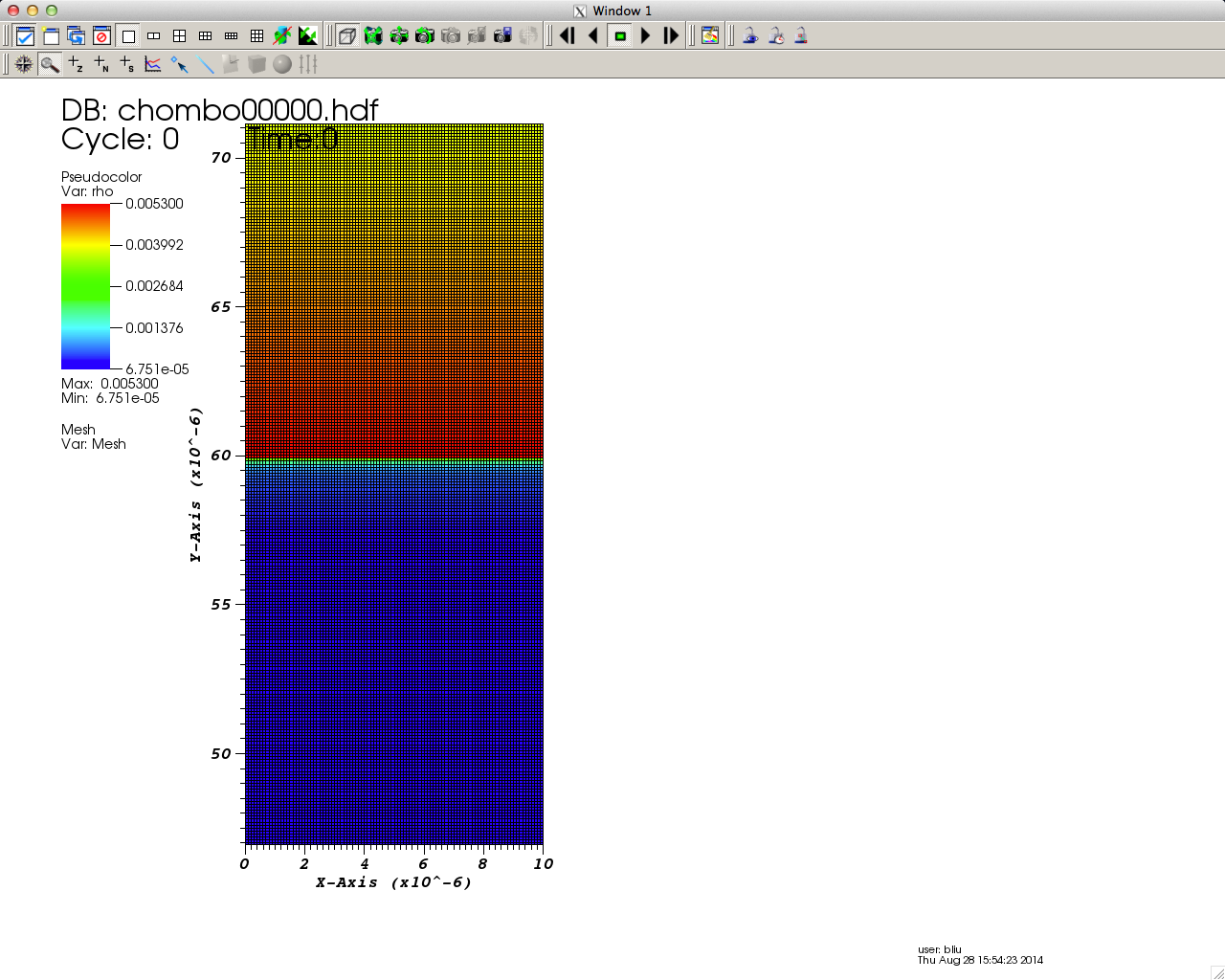Click the 'Window 1' title bar text
The height and width of the screenshot is (980, 1225).
pos(622,11)
